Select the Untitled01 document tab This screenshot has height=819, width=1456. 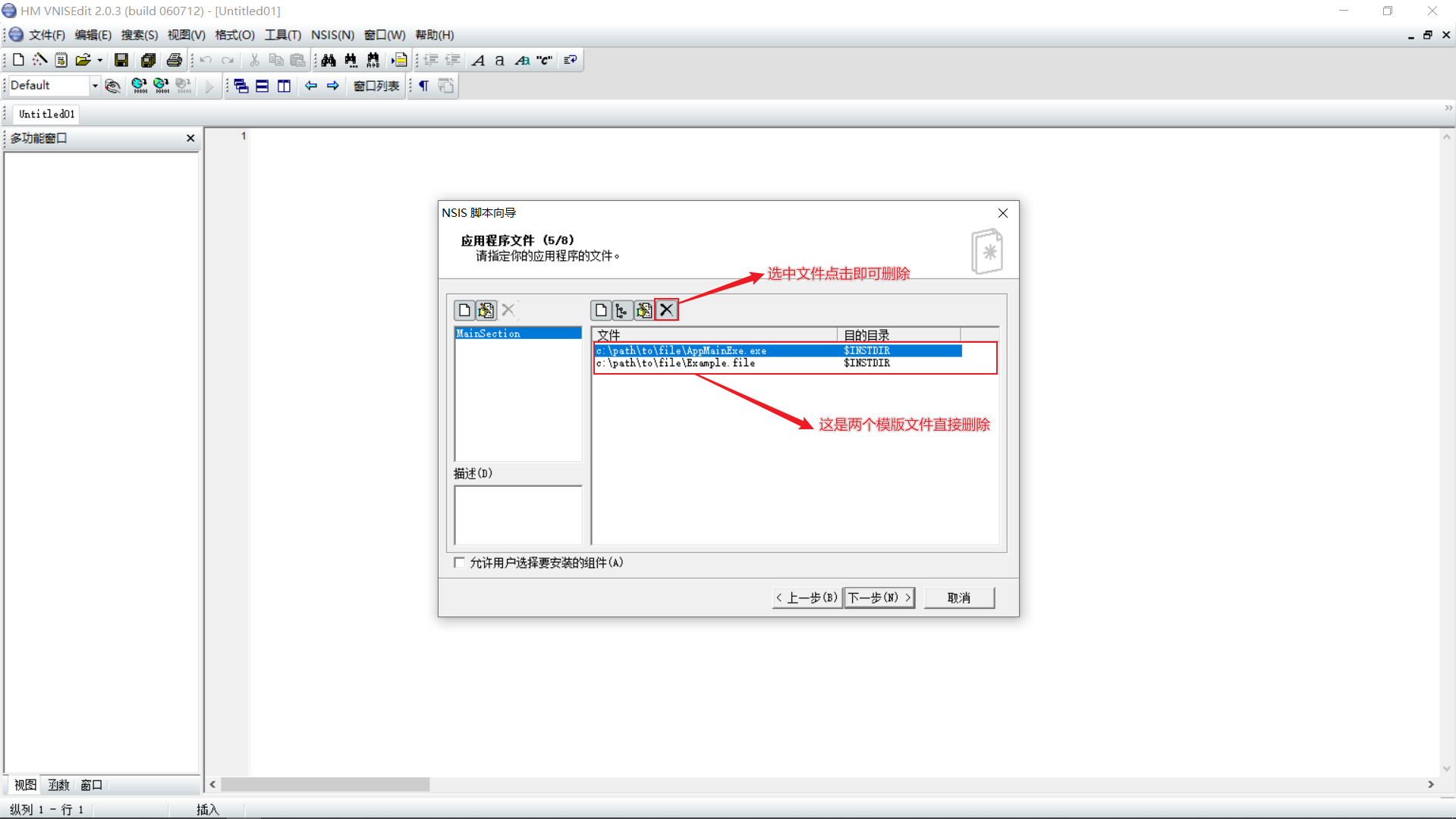tap(47, 114)
